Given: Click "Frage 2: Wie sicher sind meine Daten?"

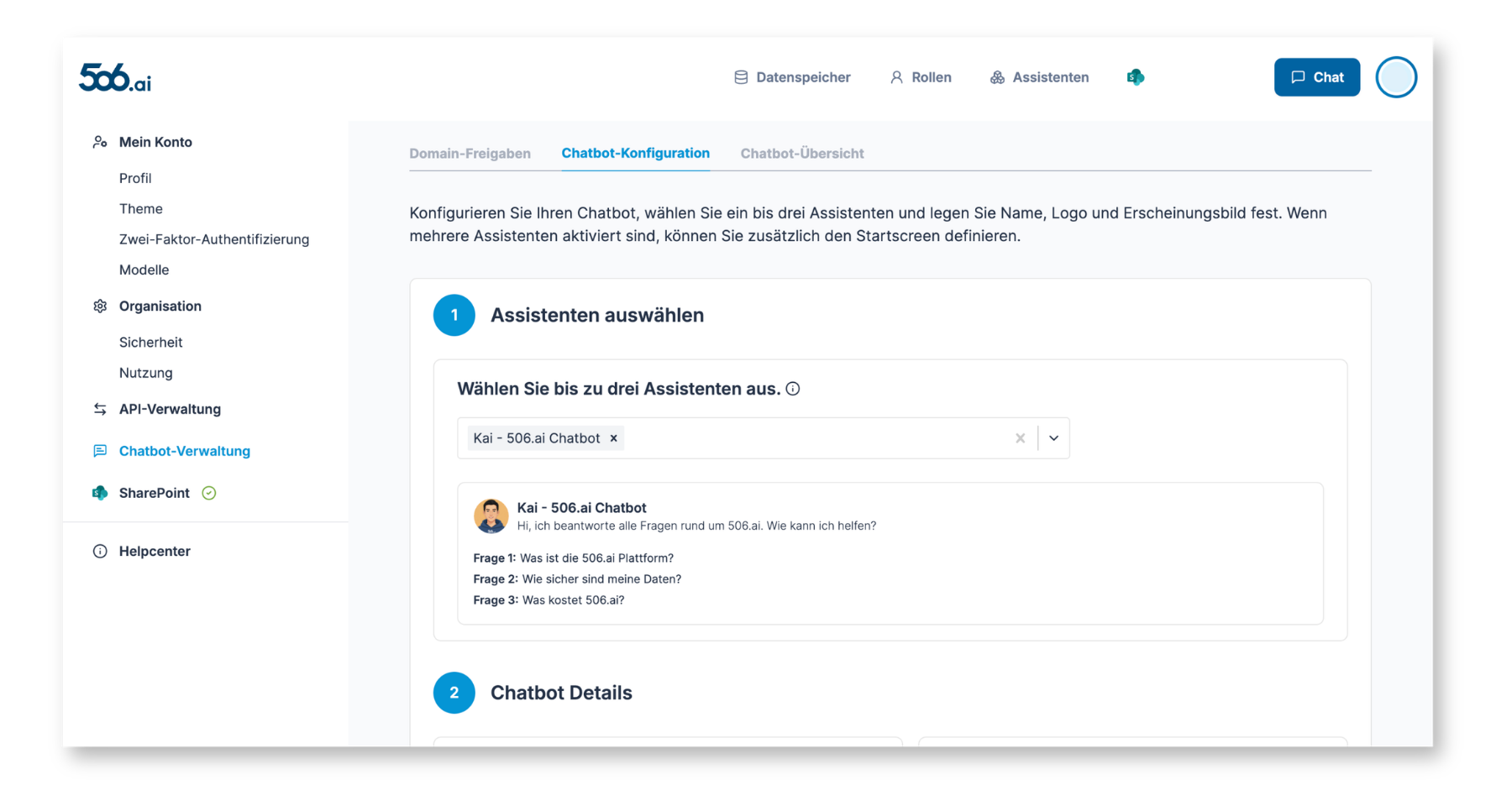Looking at the screenshot, I should pos(577,578).
